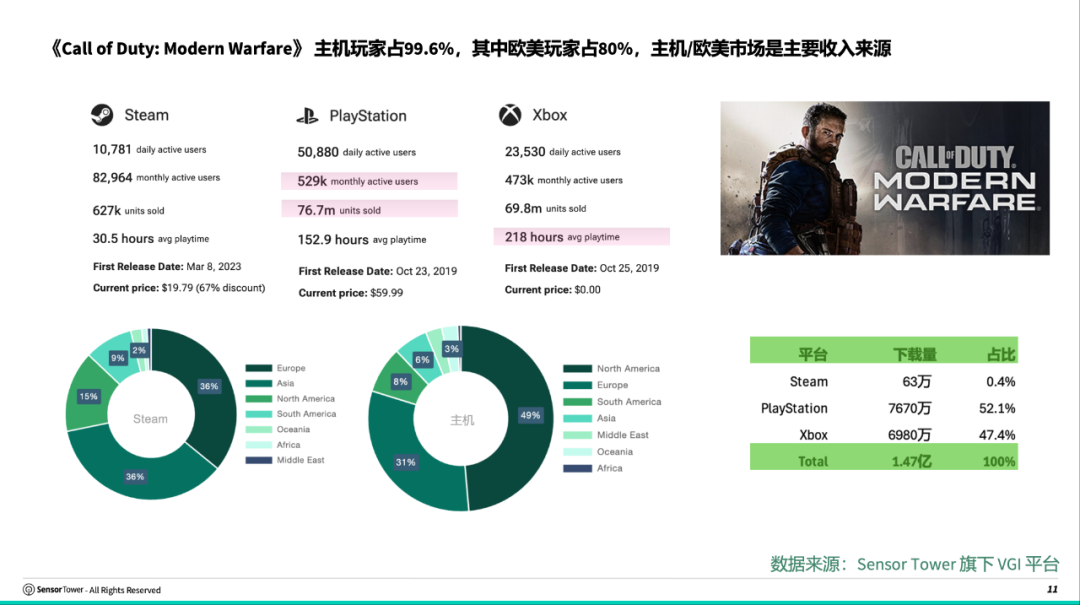Select the 52.1% share cell
1080x605 pixels.
(997, 408)
